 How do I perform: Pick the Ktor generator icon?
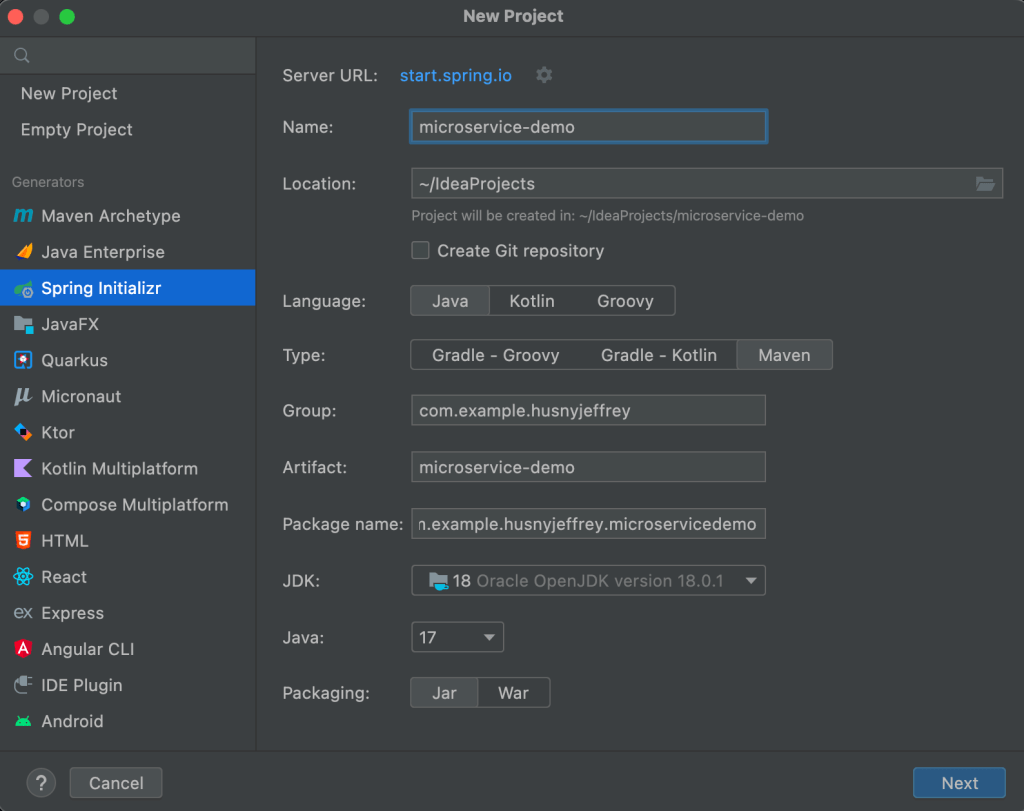pyautogui.click(x=24, y=432)
